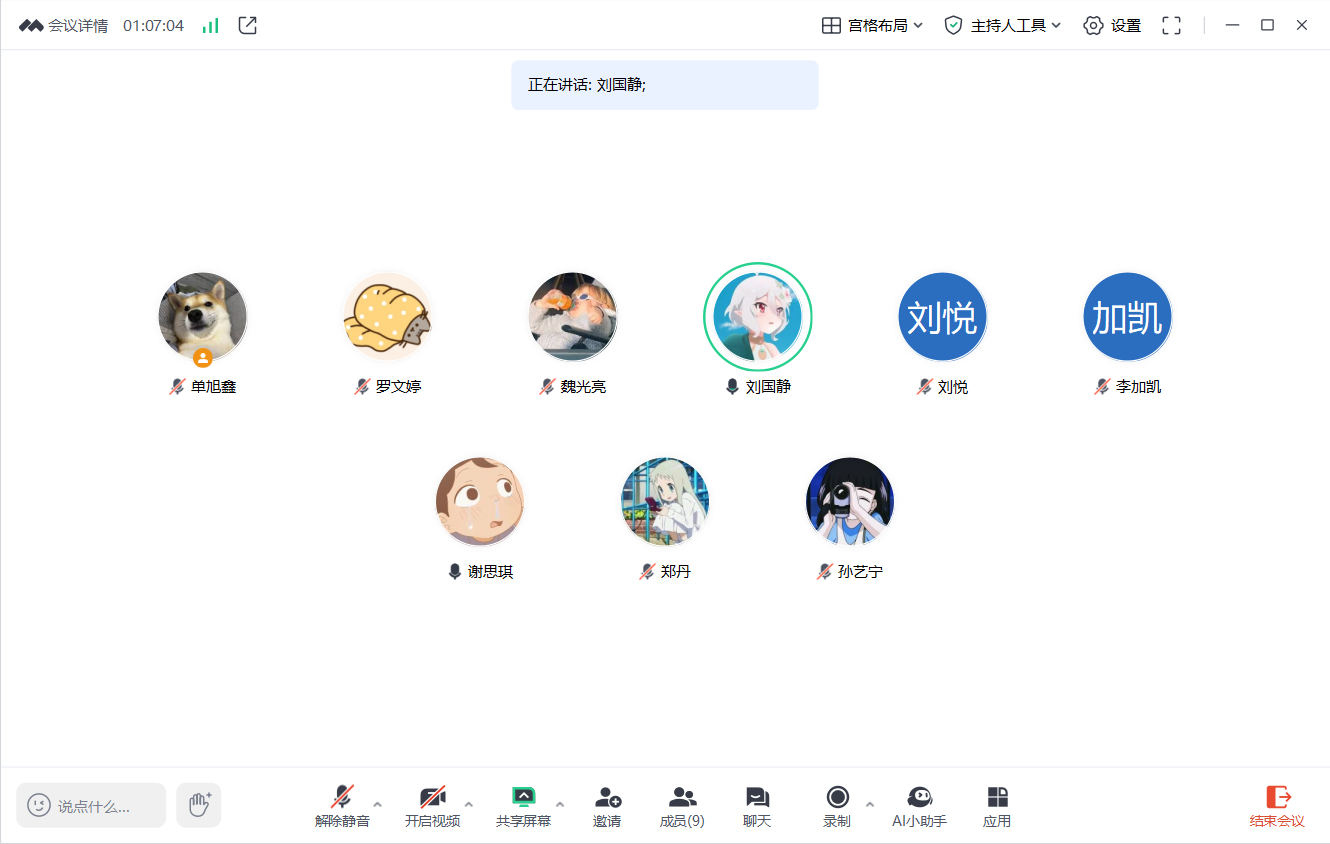Viewport: 1330px width, 844px height.
Task: Turn on camera with 开启视频
Action: pos(432,805)
